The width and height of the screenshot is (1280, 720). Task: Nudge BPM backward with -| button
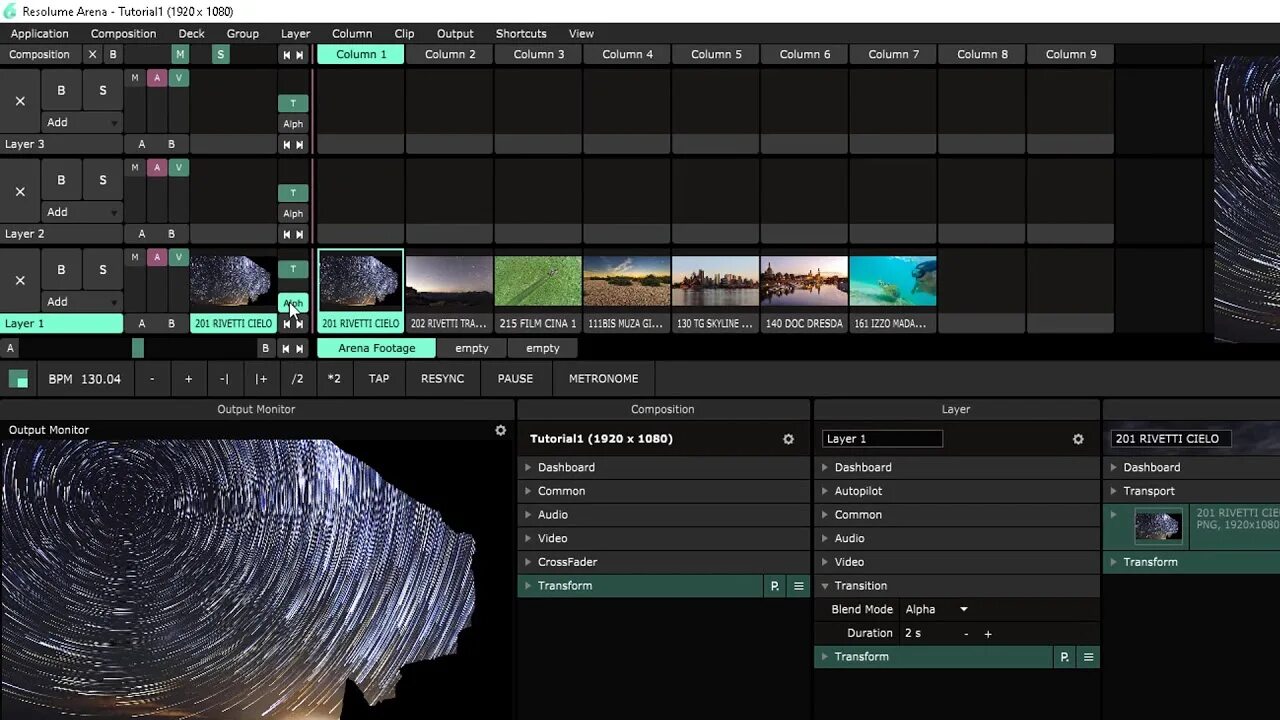[224, 379]
